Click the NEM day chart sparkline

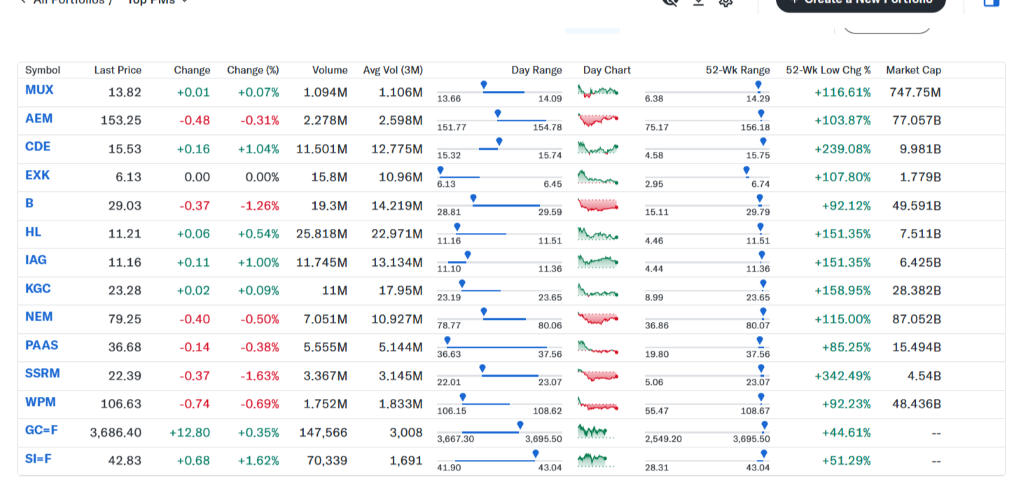tap(598, 319)
